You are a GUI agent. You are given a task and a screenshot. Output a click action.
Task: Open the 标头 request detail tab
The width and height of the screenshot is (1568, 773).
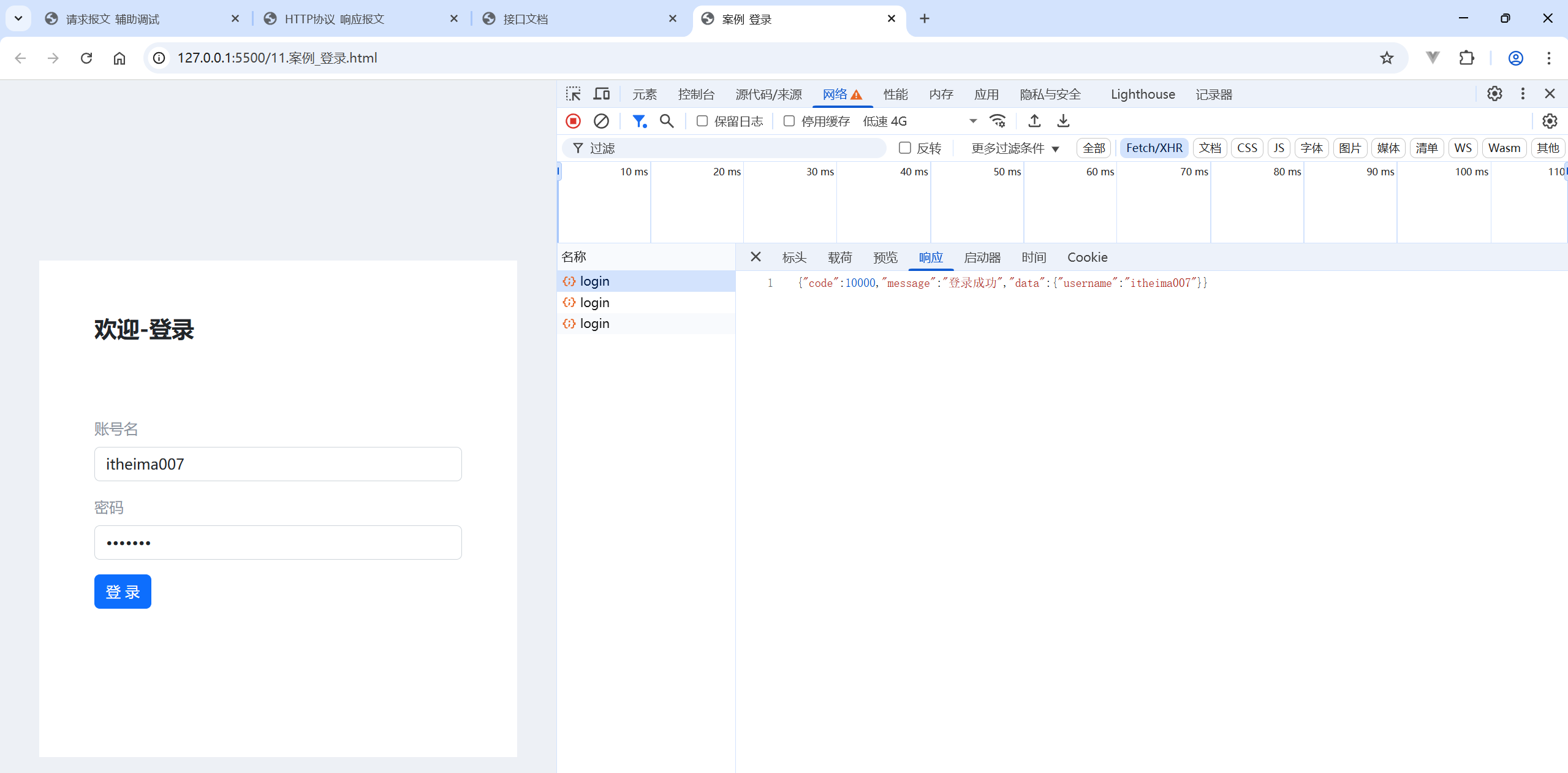click(x=794, y=257)
